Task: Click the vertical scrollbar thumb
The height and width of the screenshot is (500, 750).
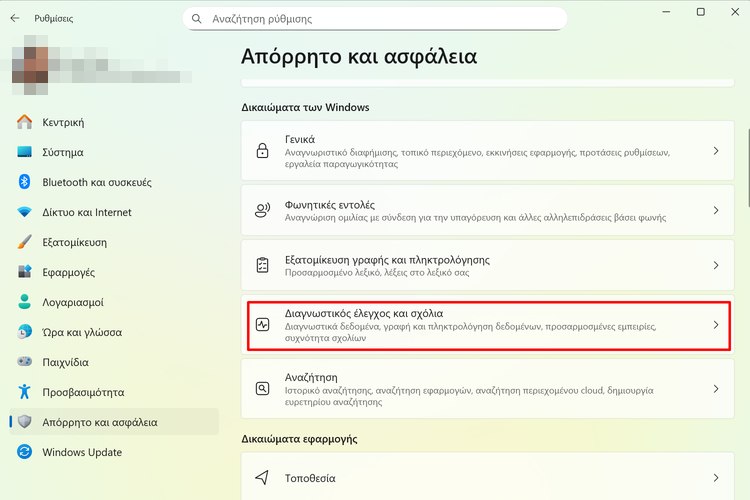Action: tap(748, 167)
